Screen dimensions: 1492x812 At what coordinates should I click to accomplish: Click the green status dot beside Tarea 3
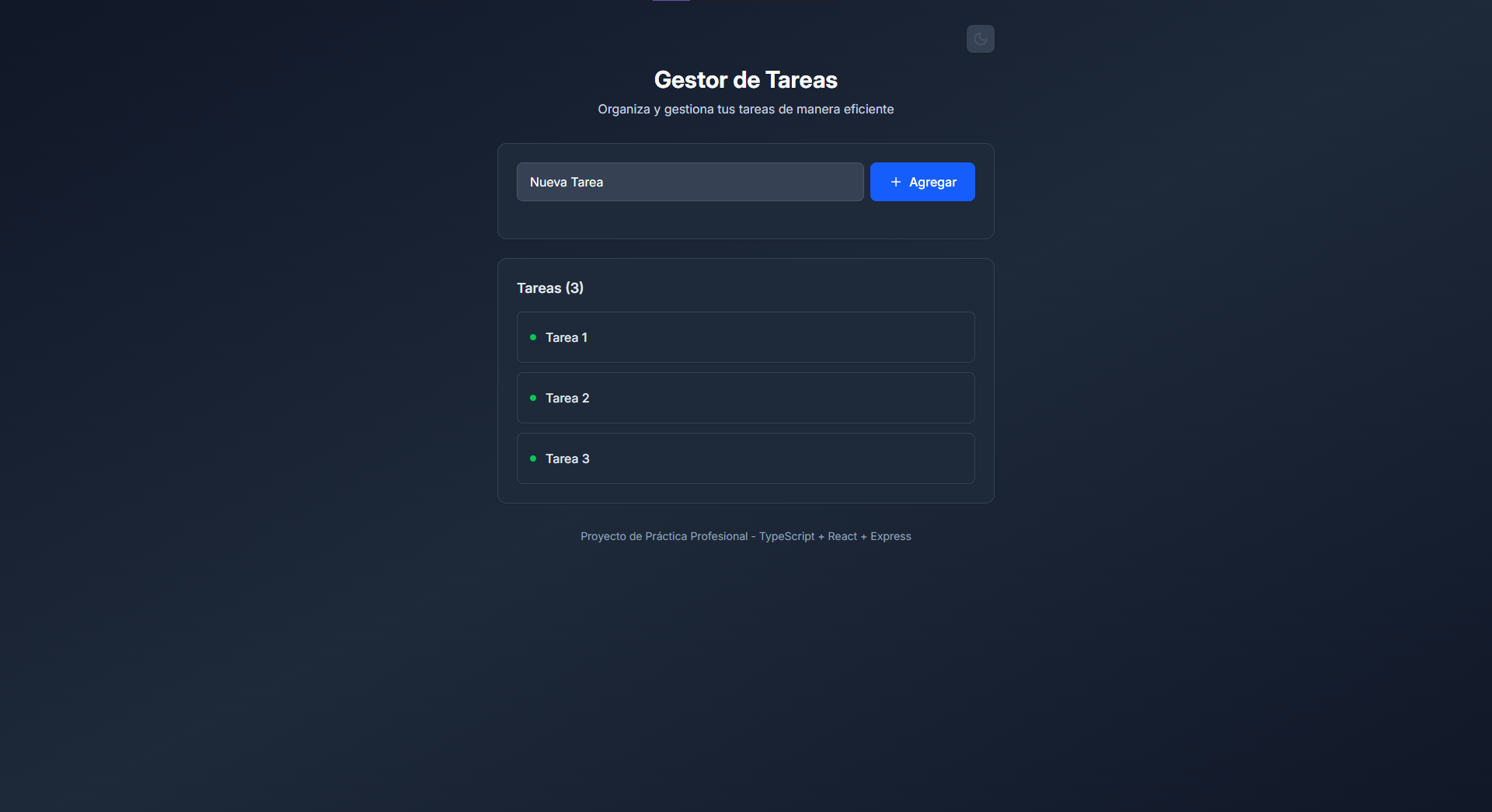[533, 458]
